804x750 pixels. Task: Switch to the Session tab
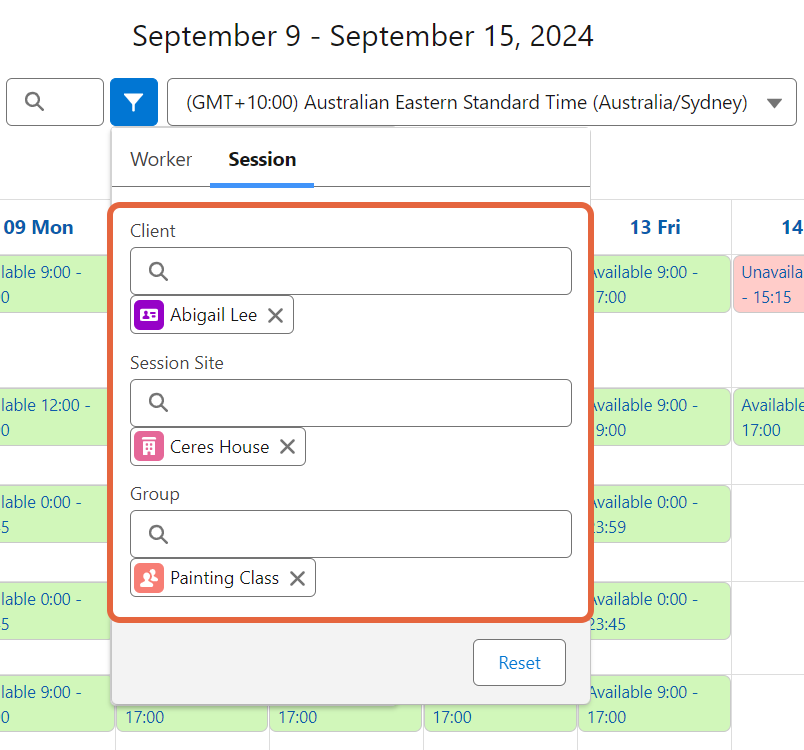point(261,159)
